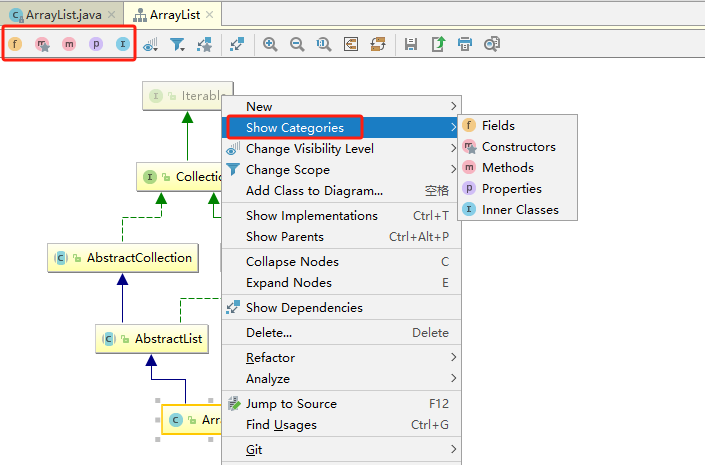Select the AbstractList class node
The width and height of the screenshot is (705, 465).
pos(152,339)
